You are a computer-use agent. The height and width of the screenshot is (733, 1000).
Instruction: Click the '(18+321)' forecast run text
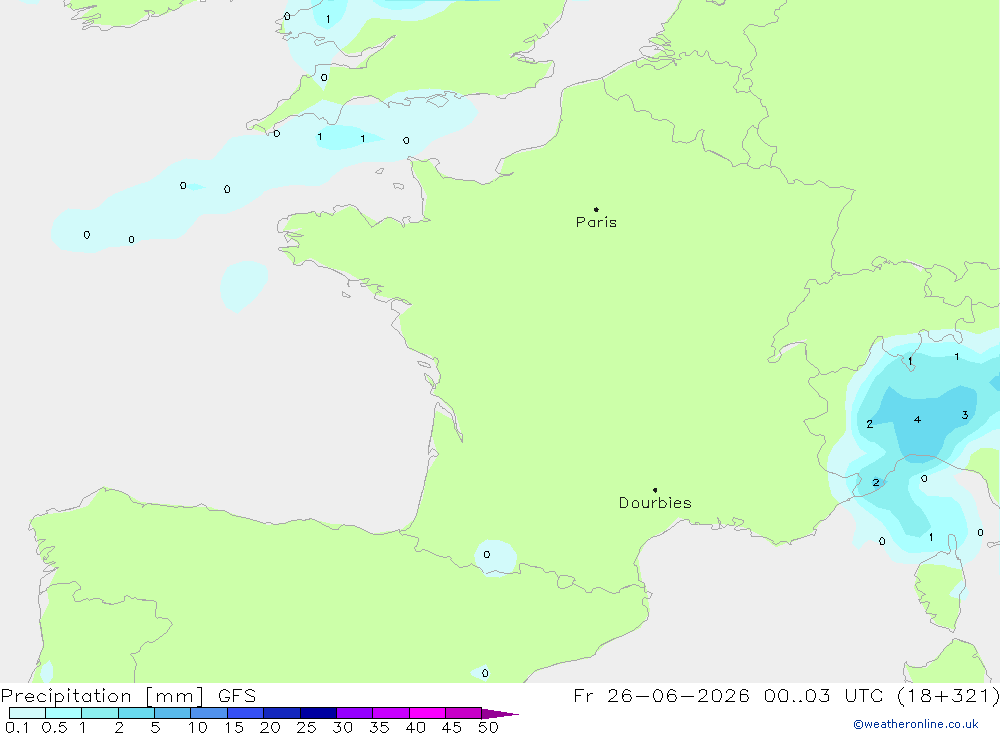948,695
